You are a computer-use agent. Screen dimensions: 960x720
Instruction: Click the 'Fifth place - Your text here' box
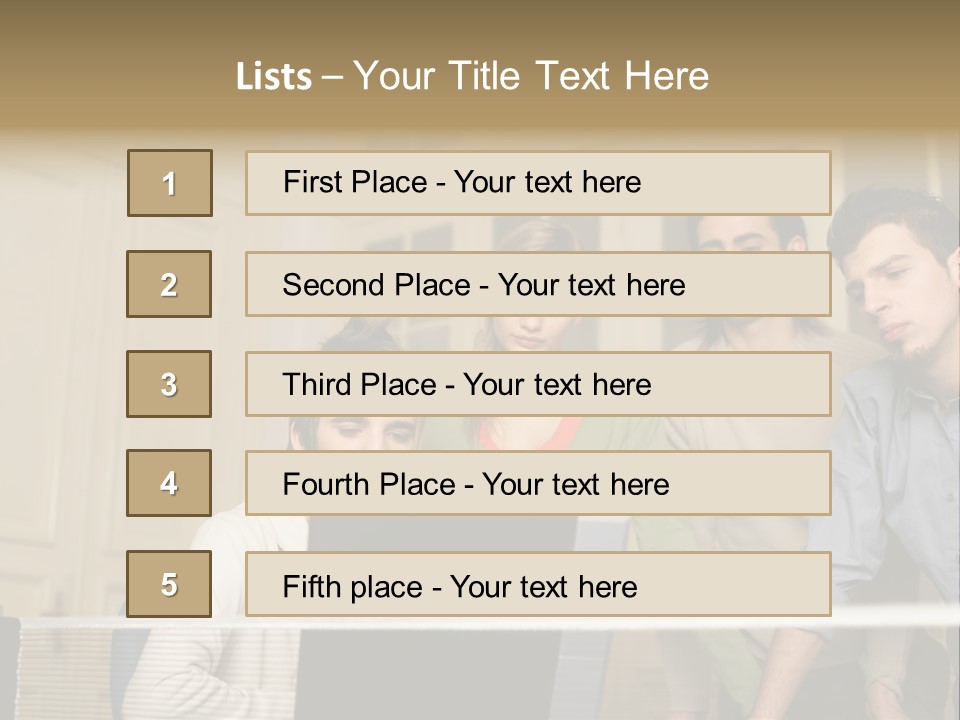pyautogui.click(x=538, y=585)
